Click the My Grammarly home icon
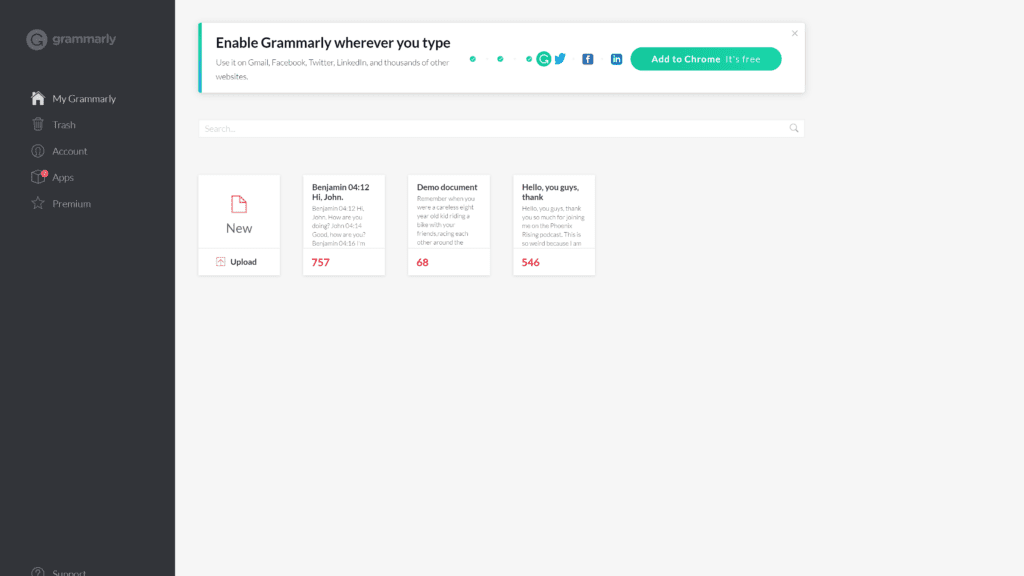Screen dimensions: 1024x576 (x=38, y=98)
